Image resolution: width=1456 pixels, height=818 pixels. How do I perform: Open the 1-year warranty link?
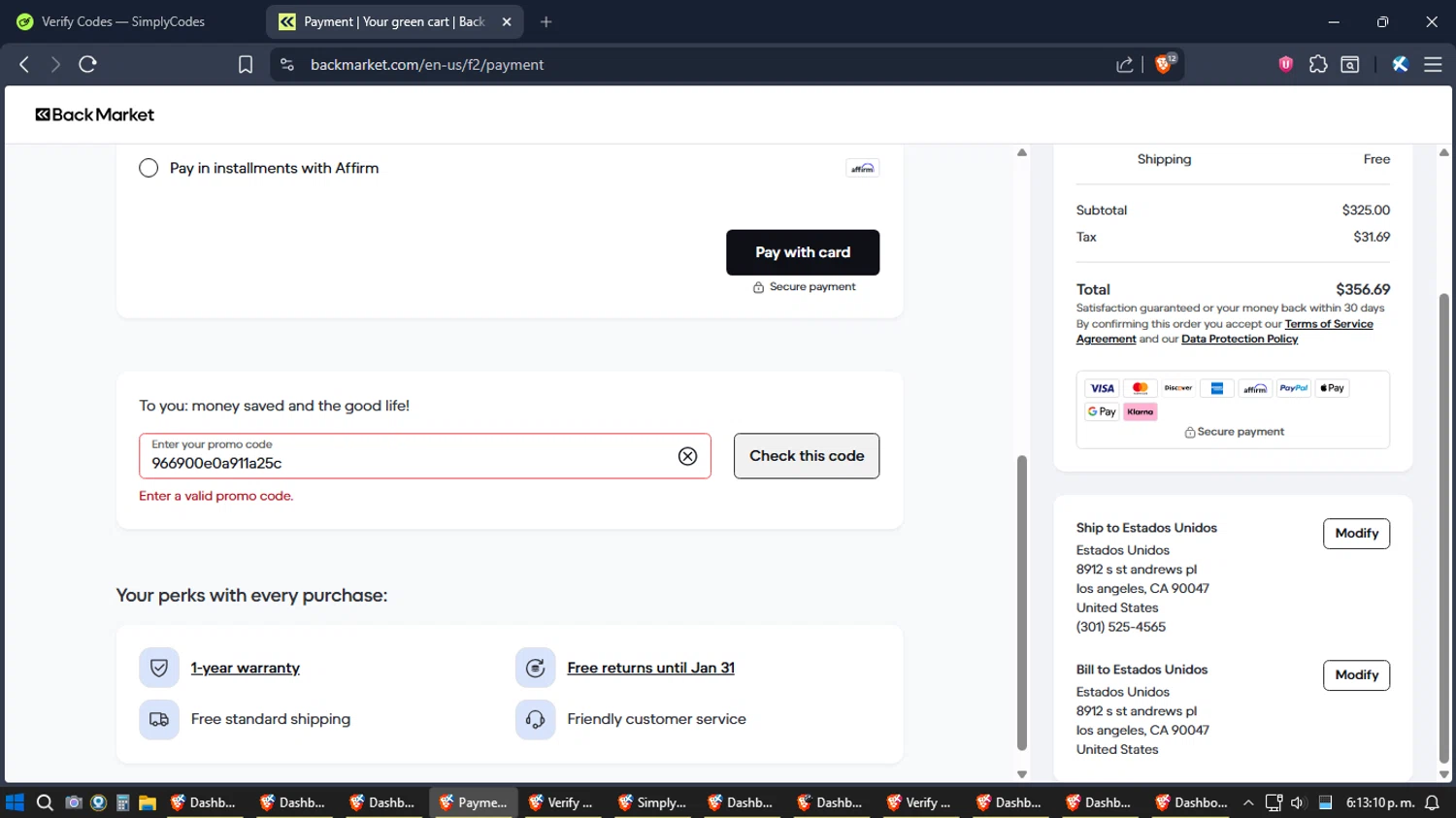click(246, 668)
